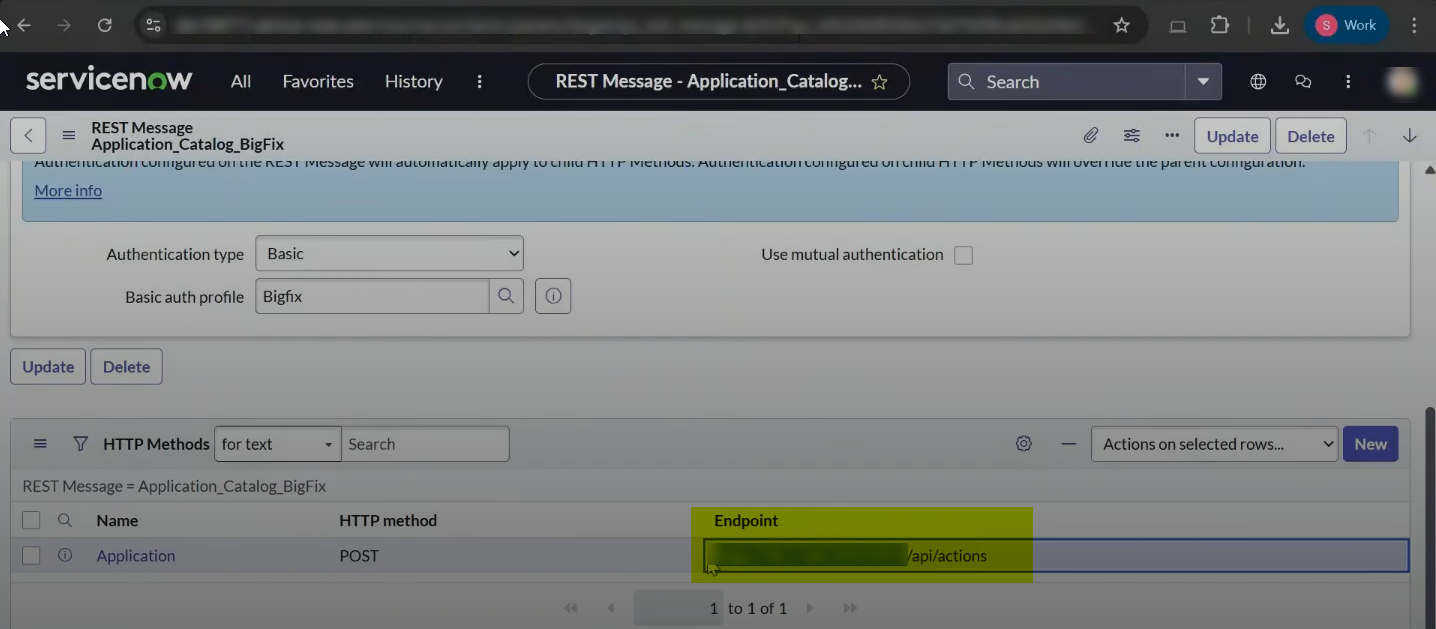Click the form back chevron button
This screenshot has width=1436, height=629.
coord(28,136)
